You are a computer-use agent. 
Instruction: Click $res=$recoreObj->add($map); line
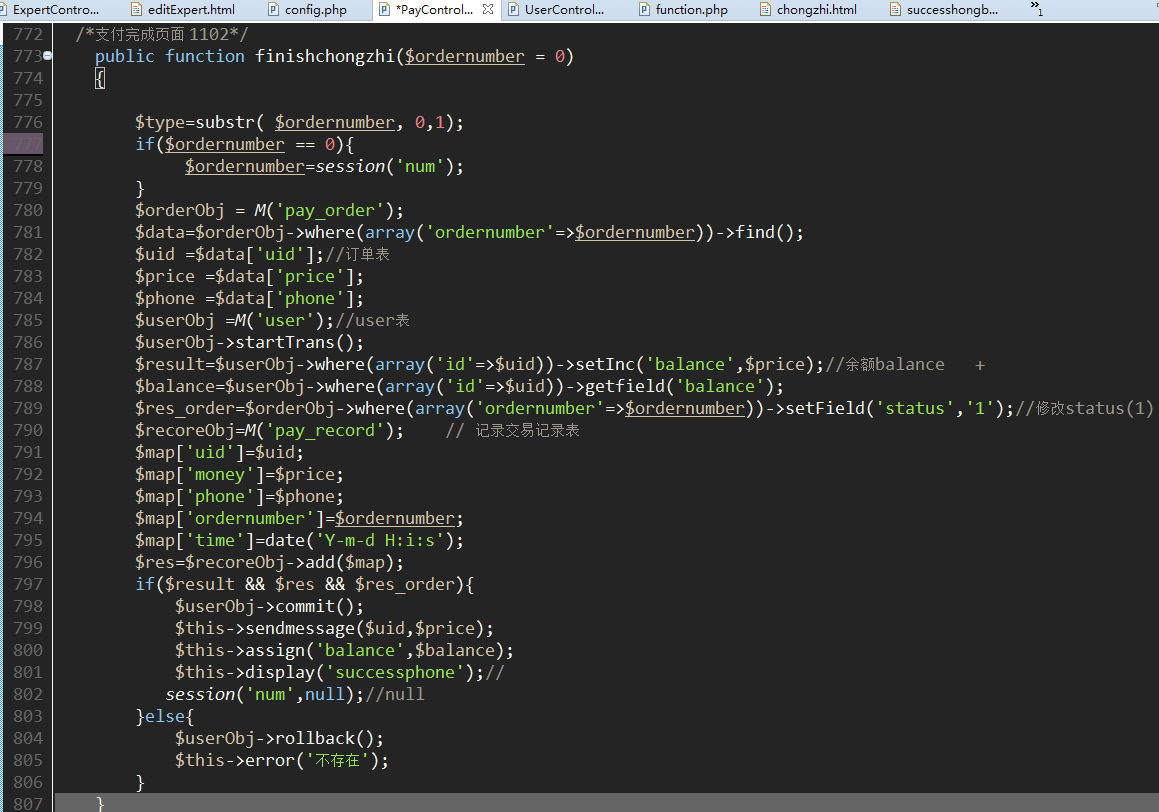[x=269, y=562]
